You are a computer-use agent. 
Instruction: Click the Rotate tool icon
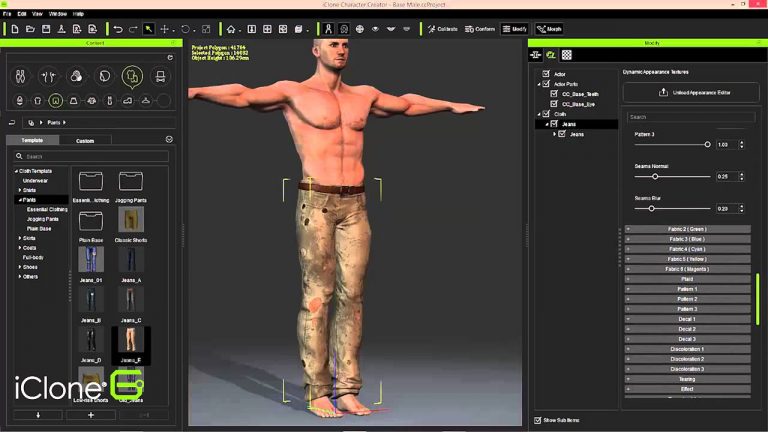[x=186, y=29]
